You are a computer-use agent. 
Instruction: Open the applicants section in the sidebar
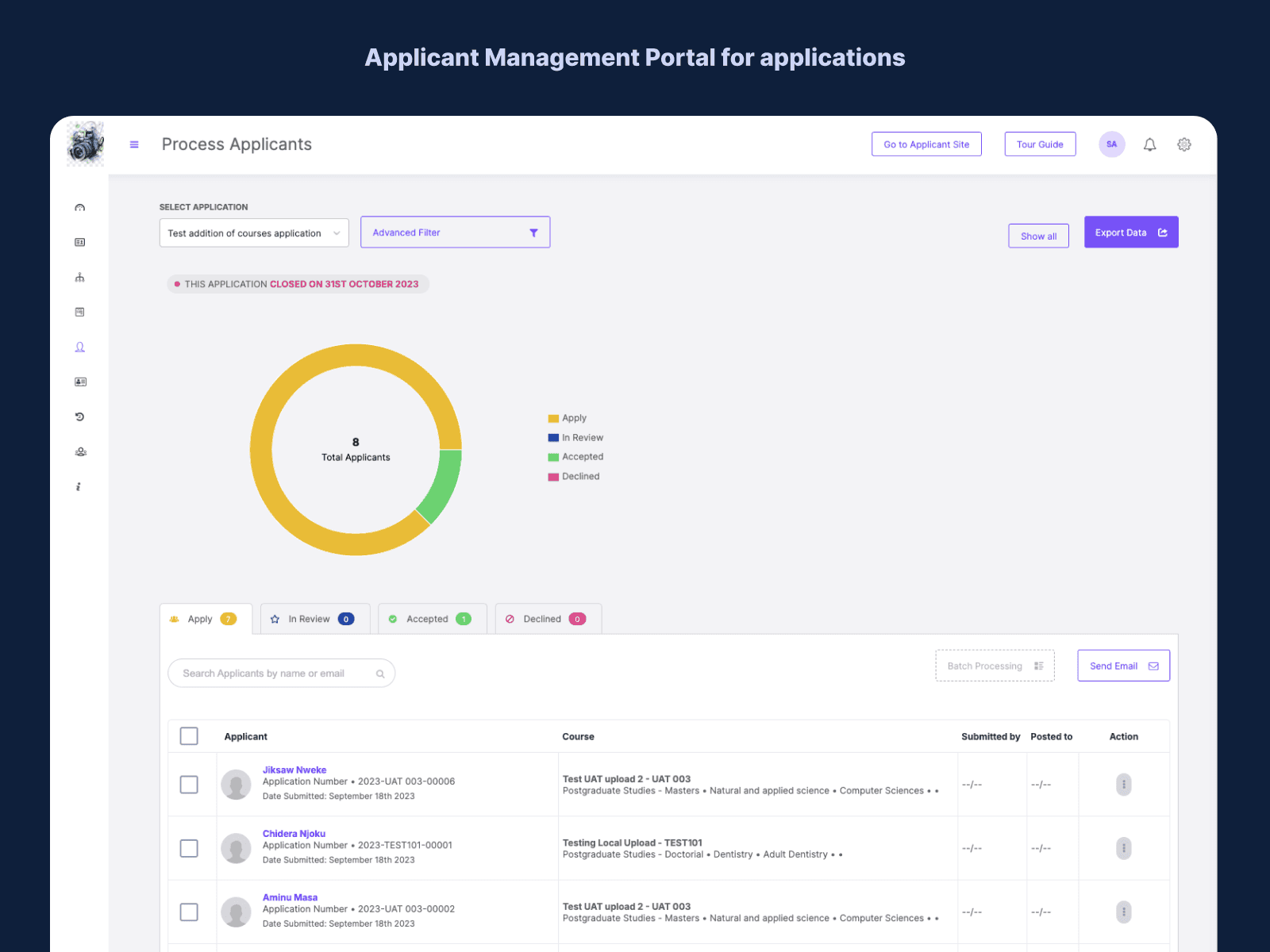tap(79, 347)
